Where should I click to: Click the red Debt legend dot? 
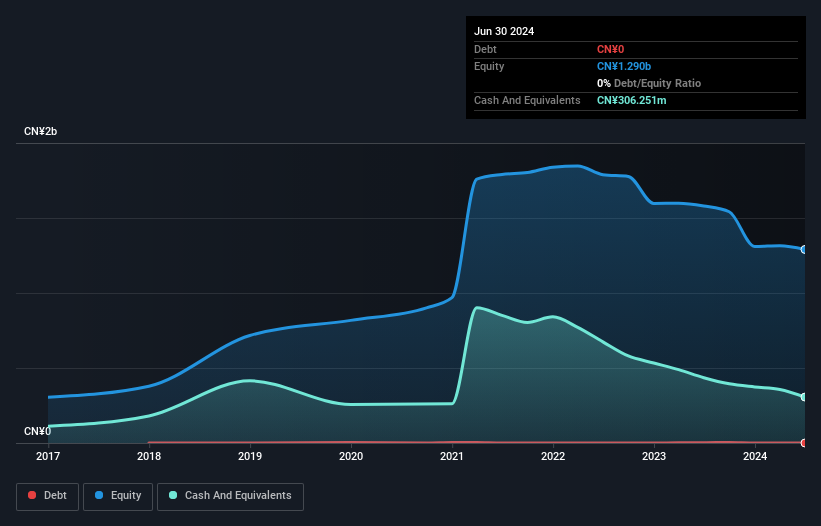(32, 495)
